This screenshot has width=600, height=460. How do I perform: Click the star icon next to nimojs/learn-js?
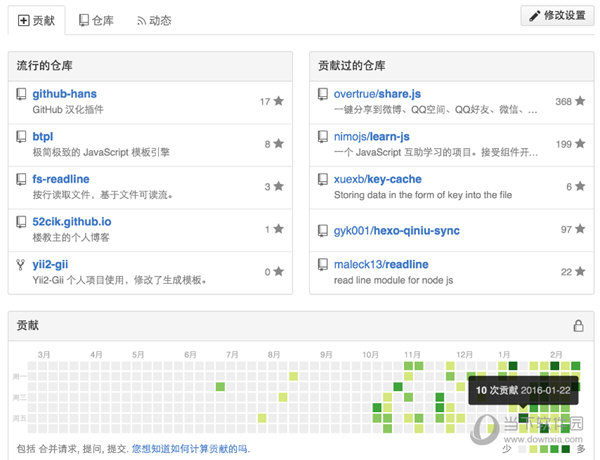pyautogui.click(x=581, y=144)
